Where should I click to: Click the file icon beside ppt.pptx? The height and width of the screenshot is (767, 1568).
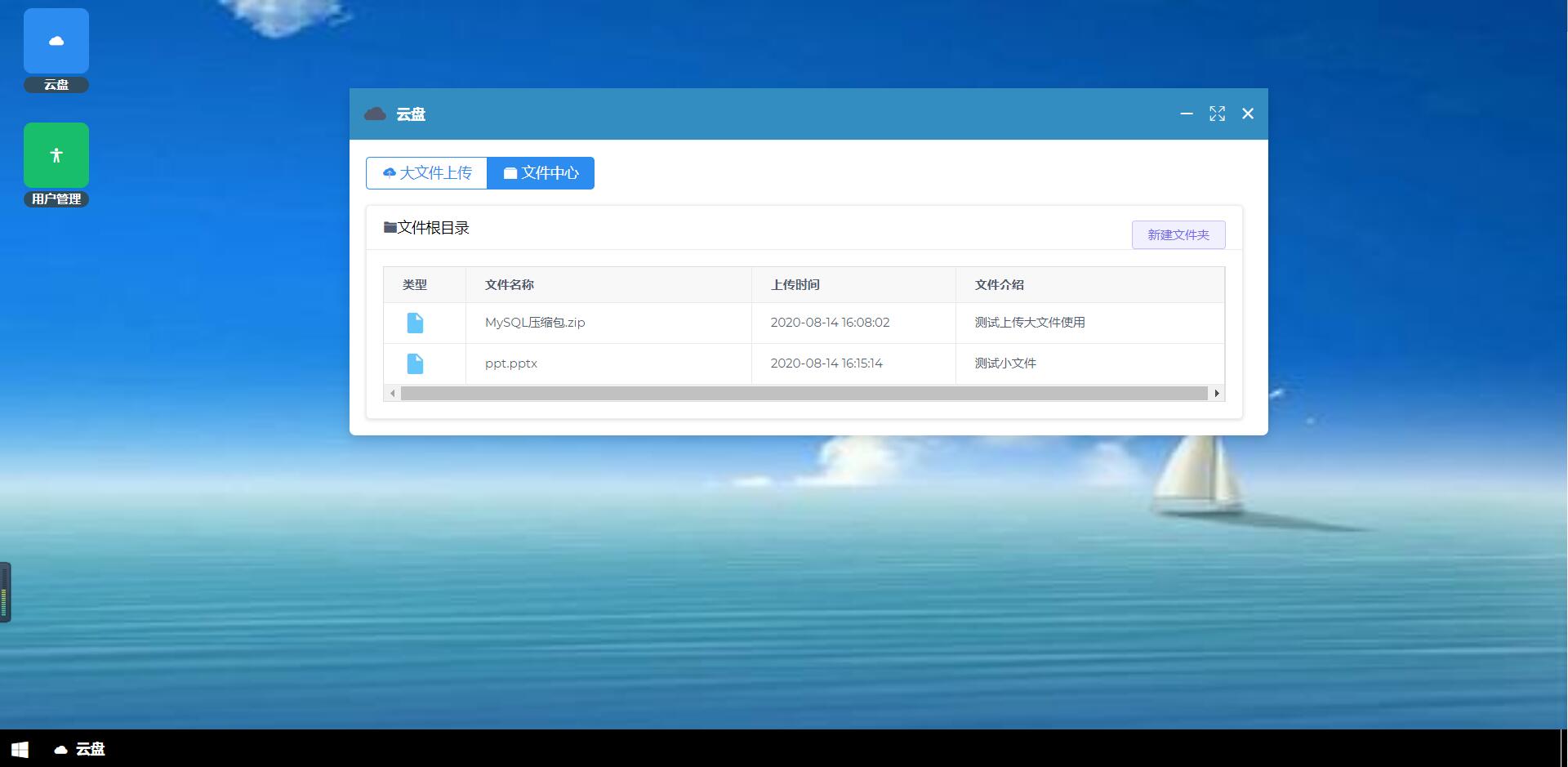coord(415,363)
